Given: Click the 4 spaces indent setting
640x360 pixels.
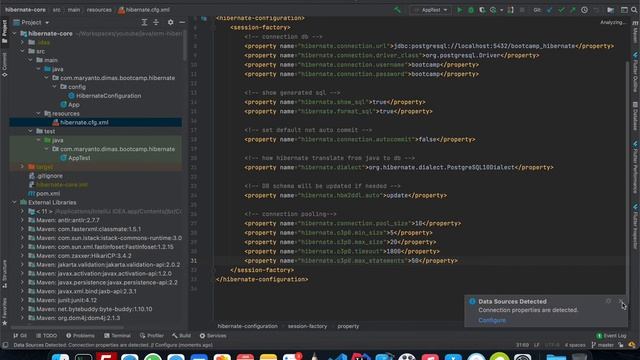Looking at the screenshot, I should (575, 345).
